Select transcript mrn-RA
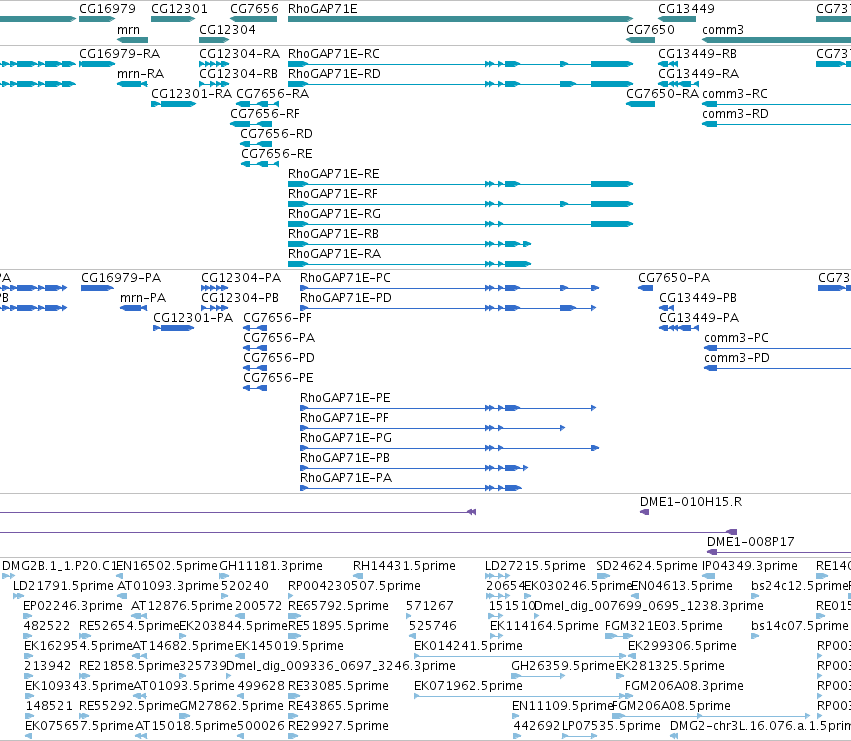851x741 pixels. (x=141, y=74)
